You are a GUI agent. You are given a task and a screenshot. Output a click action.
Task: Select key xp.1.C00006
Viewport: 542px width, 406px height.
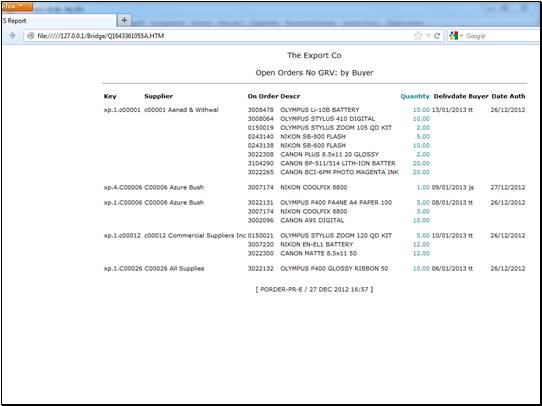coord(123,203)
